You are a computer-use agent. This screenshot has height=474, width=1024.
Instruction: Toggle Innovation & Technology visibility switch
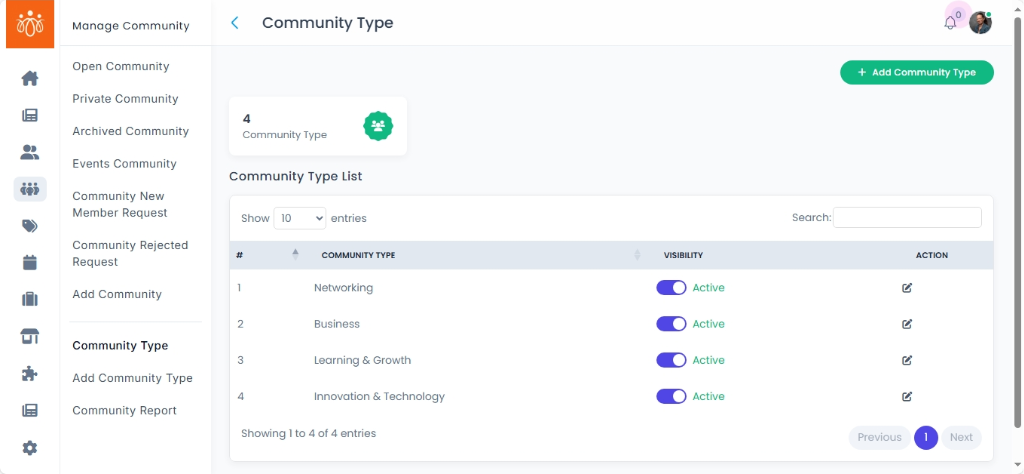671,397
